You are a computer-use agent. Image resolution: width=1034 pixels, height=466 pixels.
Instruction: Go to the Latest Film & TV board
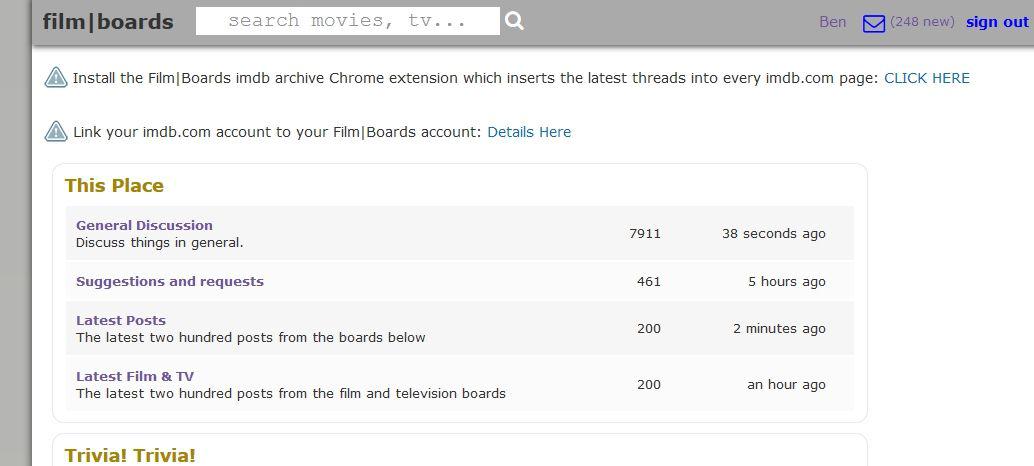[135, 376]
